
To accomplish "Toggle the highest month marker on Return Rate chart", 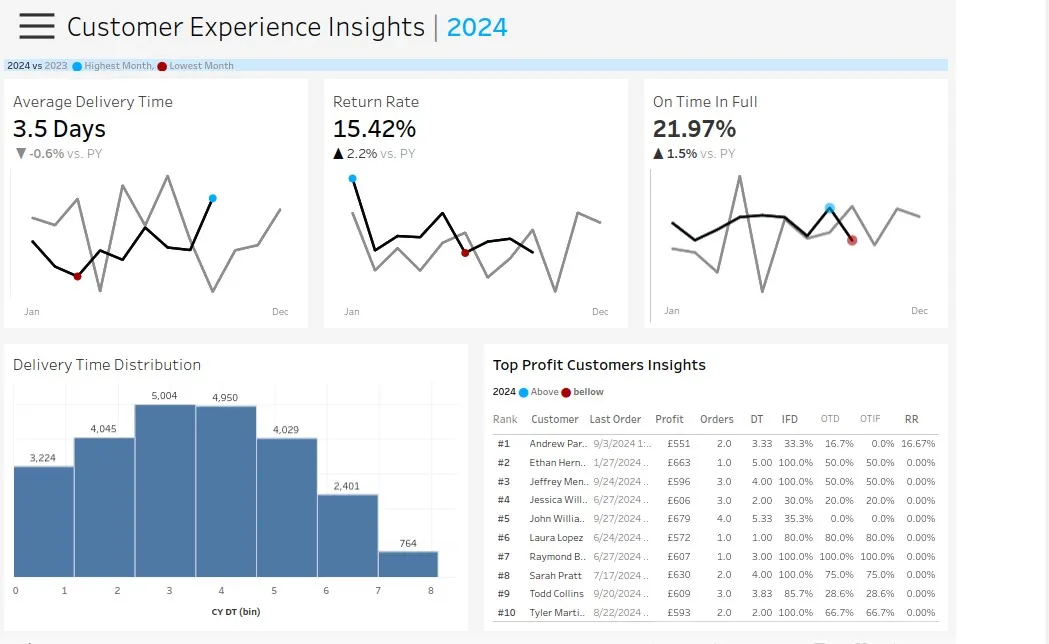I will pyautogui.click(x=352, y=180).
